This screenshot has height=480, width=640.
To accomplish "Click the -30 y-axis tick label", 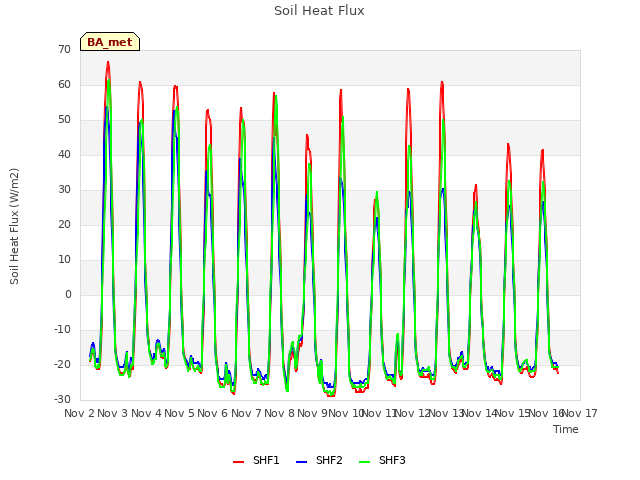I will tap(63, 399).
